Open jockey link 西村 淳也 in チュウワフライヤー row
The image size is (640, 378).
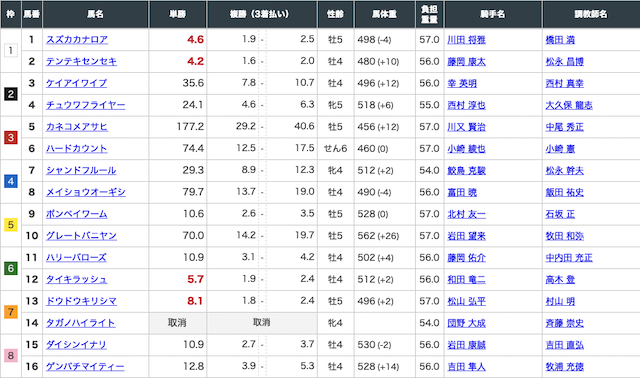(x=466, y=105)
